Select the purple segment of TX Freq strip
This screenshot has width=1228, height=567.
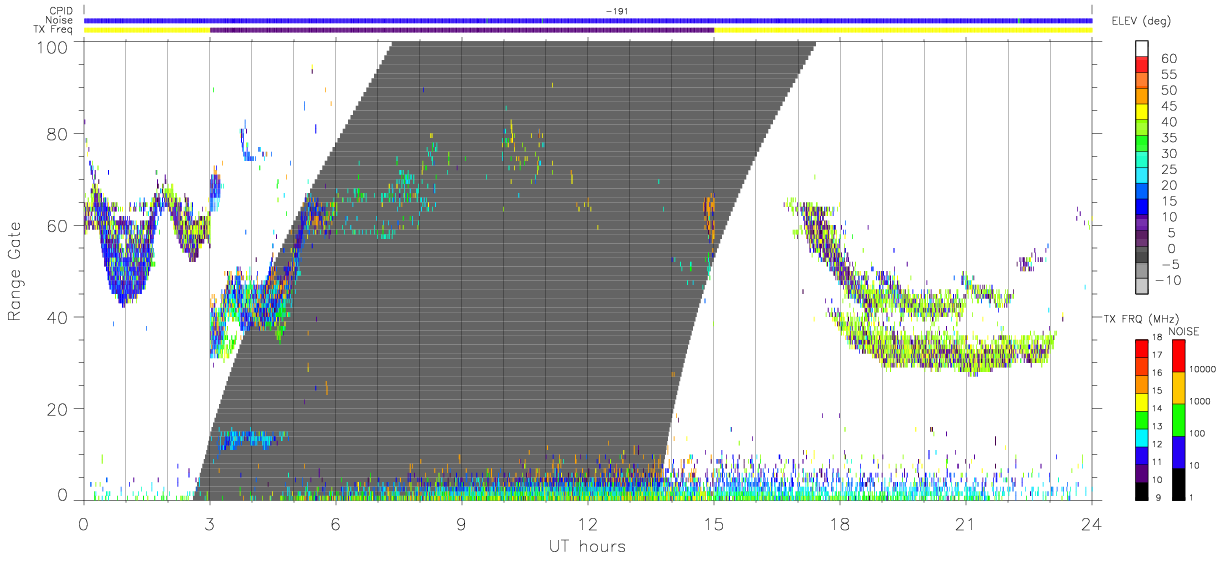click(462, 30)
